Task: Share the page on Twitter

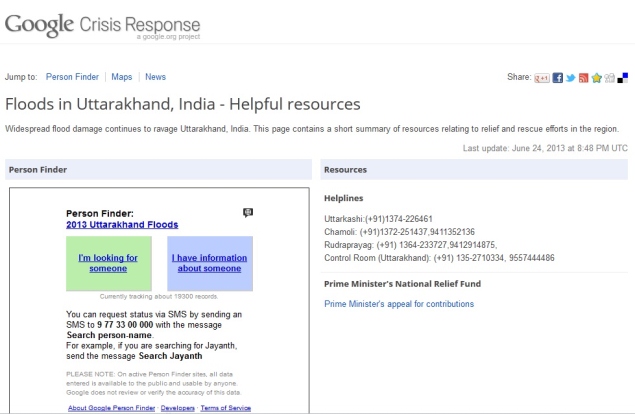Action: click(571, 78)
